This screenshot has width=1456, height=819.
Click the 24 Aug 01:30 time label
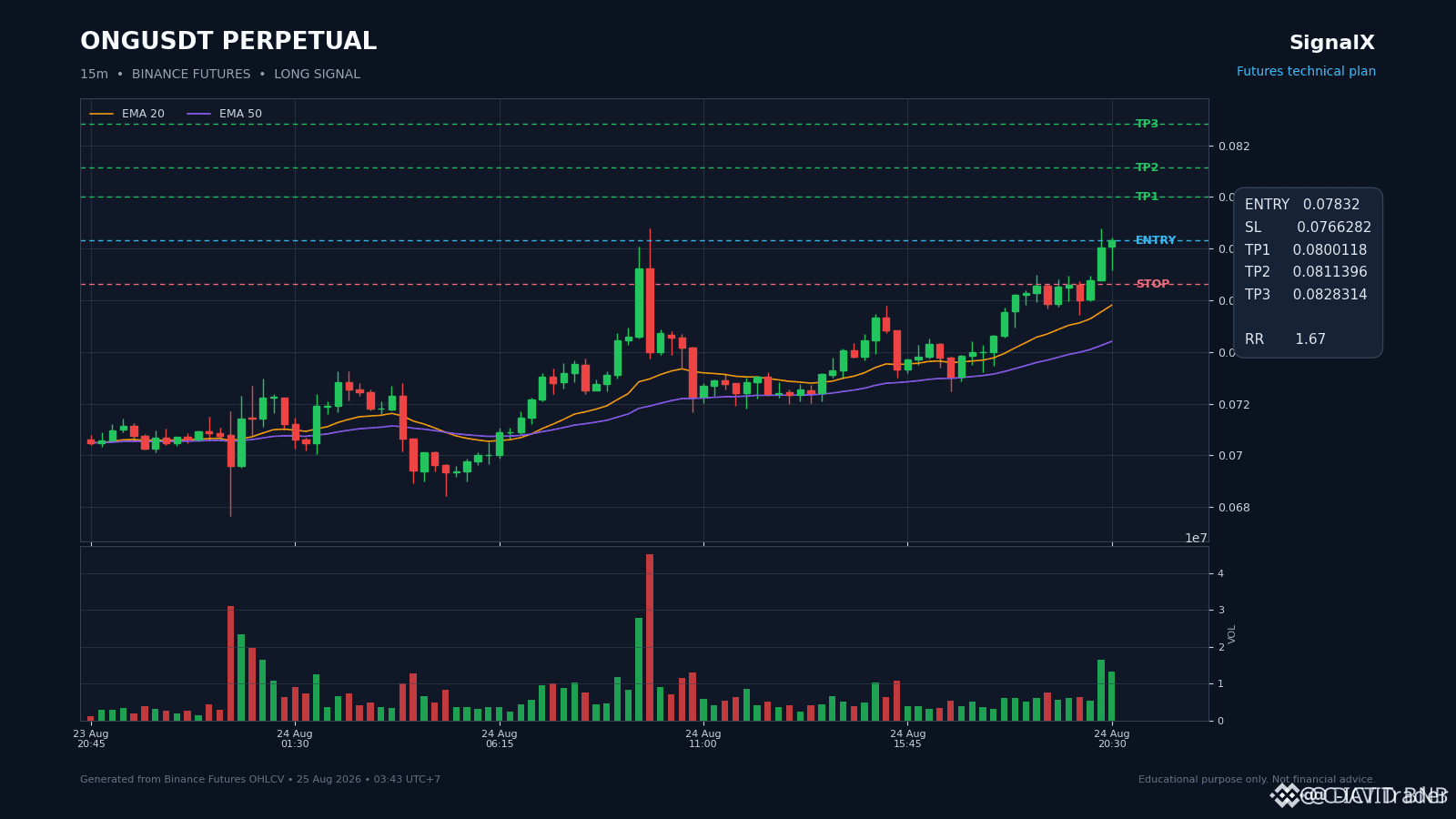click(x=295, y=739)
